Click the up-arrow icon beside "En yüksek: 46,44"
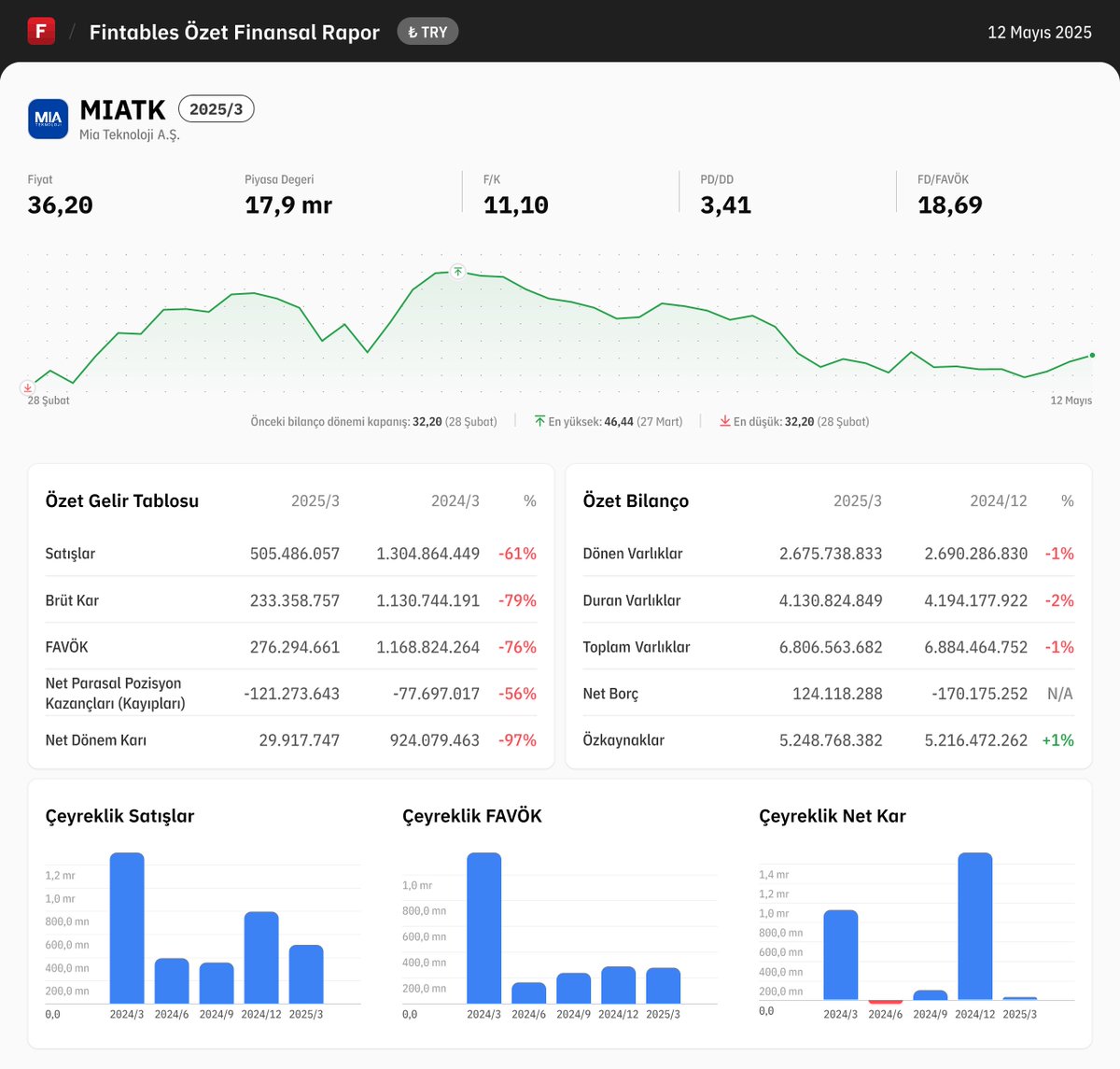The image size is (1120, 1069). pos(539,421)
